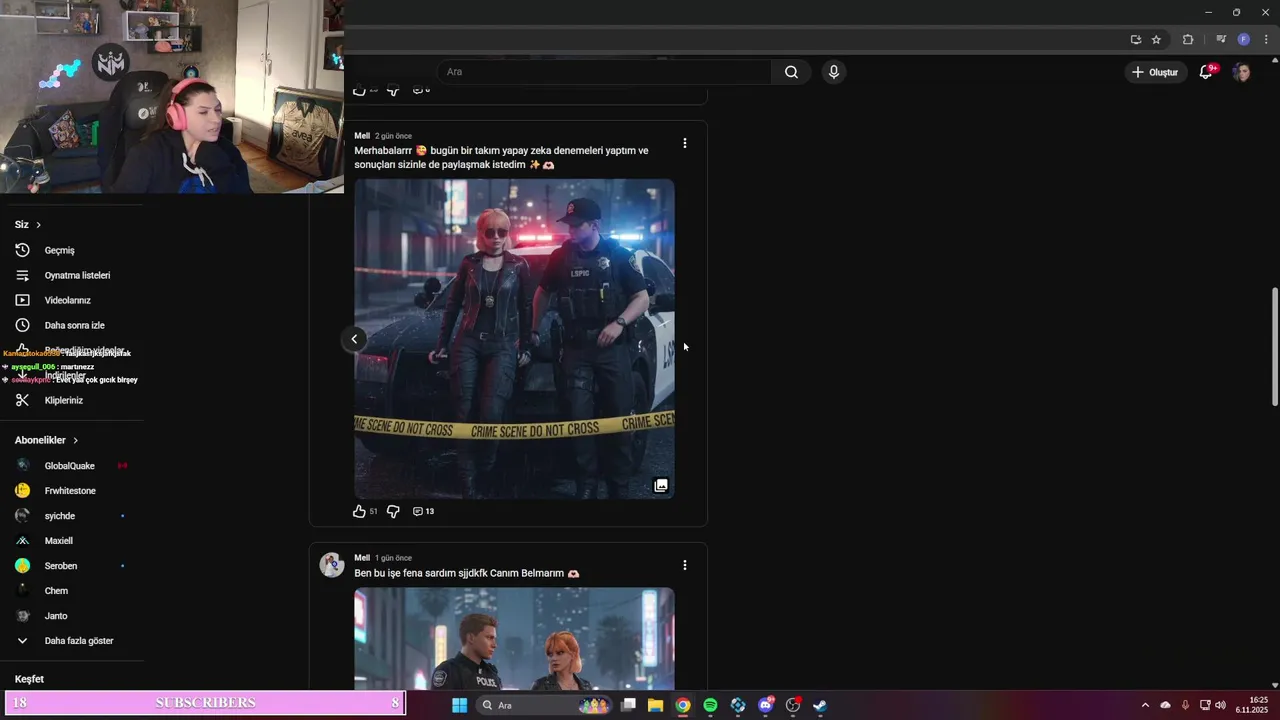Click the YouTube Ara search field
1280x720 pixels.
pos(604,72)
